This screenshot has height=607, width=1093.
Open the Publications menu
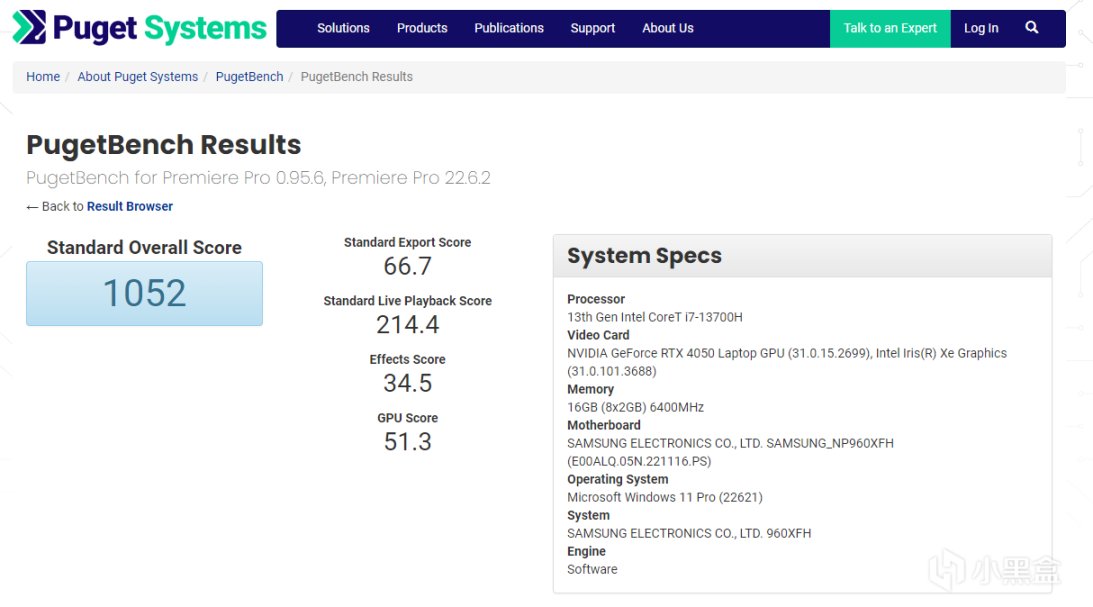click(x=509, y=28)
